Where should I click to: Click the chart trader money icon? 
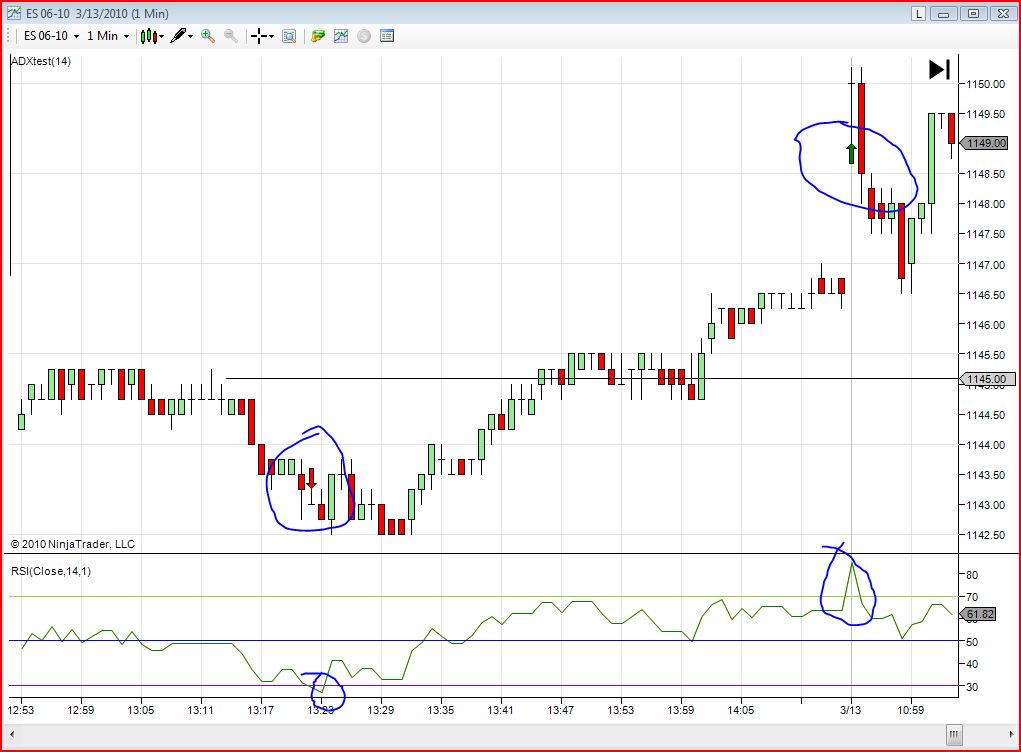318,36
